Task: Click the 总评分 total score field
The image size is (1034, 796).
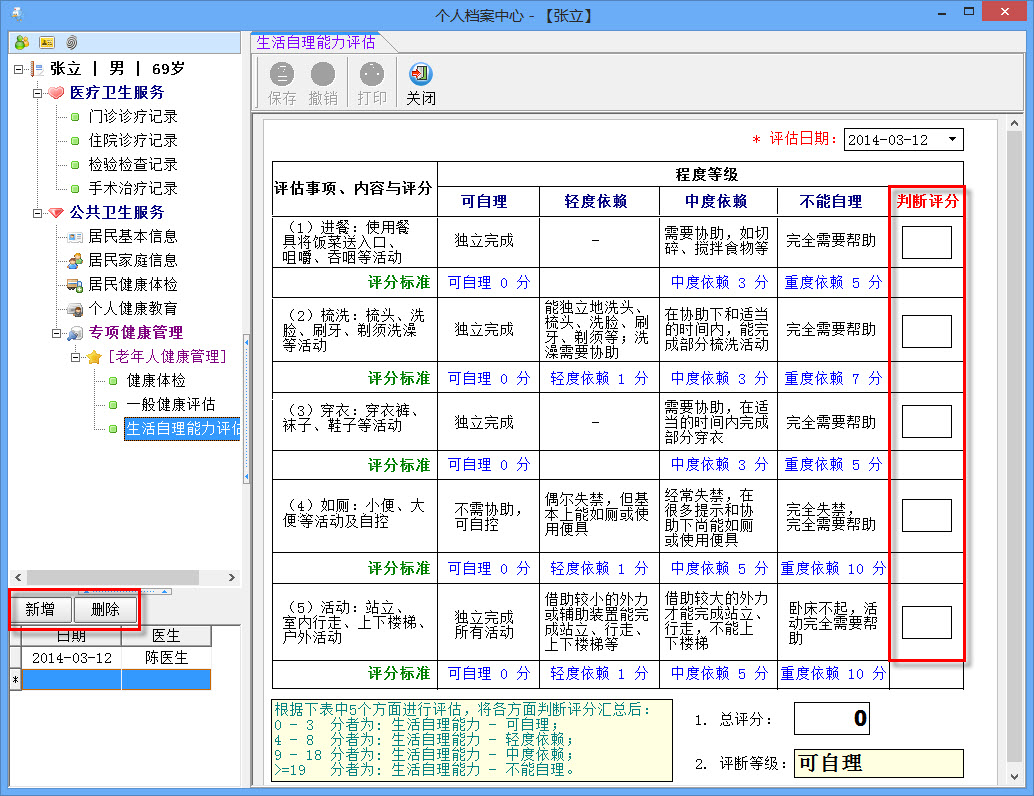Action: [x=832, y=718]
